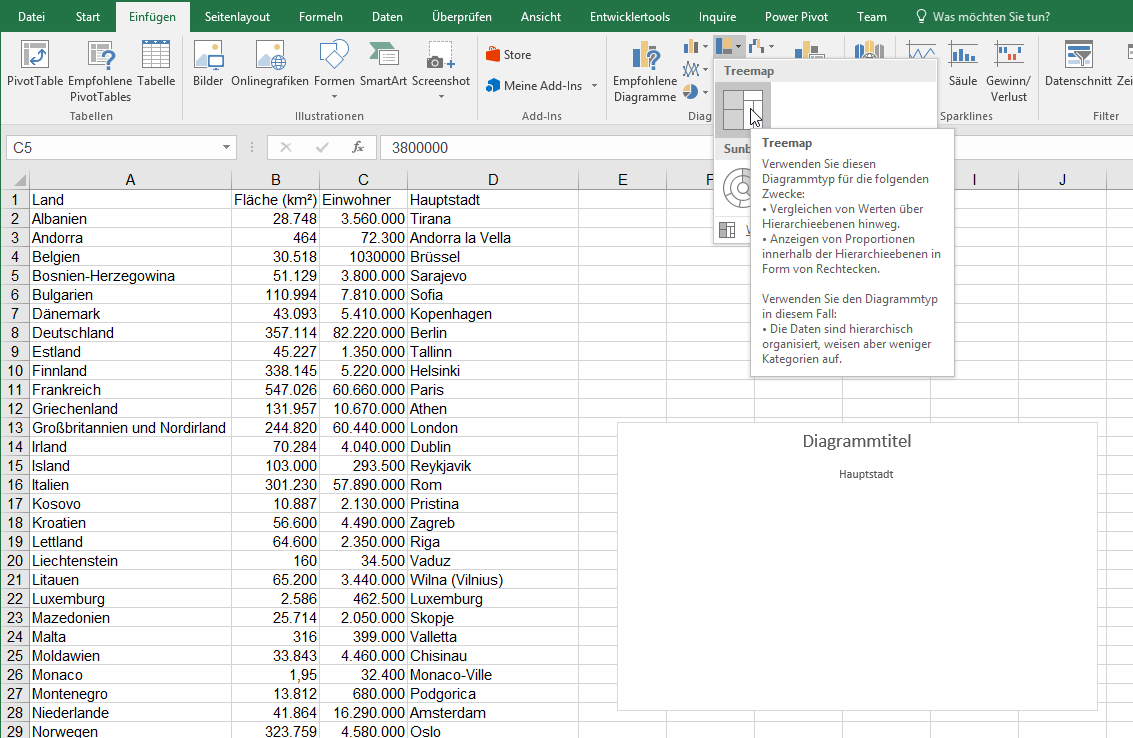Screen dimensions: 1133x738
Task: Choose the Sunburst chart icon
Action: [x=741, y=187]
